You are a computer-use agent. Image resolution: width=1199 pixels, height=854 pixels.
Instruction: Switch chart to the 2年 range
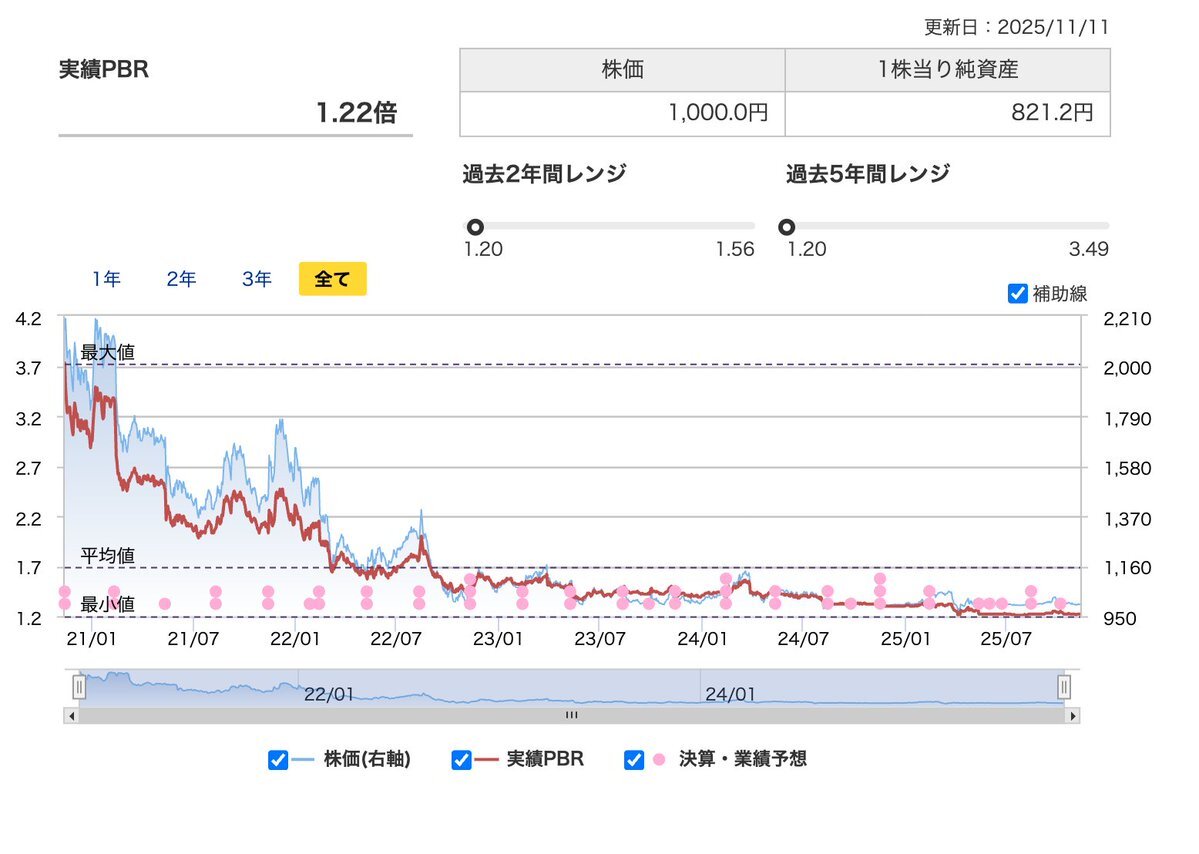click(x=181, y=280)
